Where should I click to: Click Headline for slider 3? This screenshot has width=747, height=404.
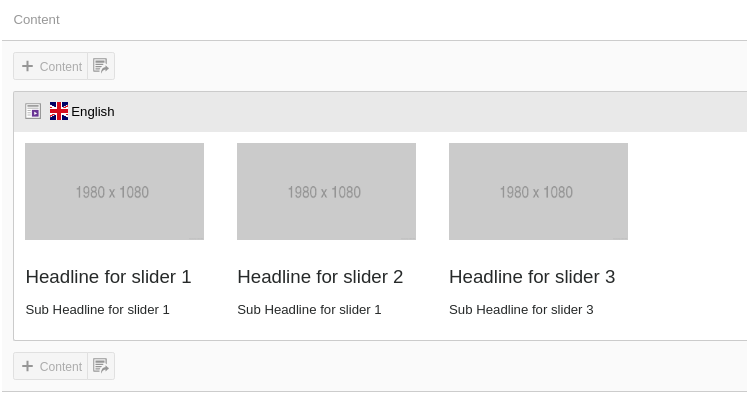[x=532, y=277]
